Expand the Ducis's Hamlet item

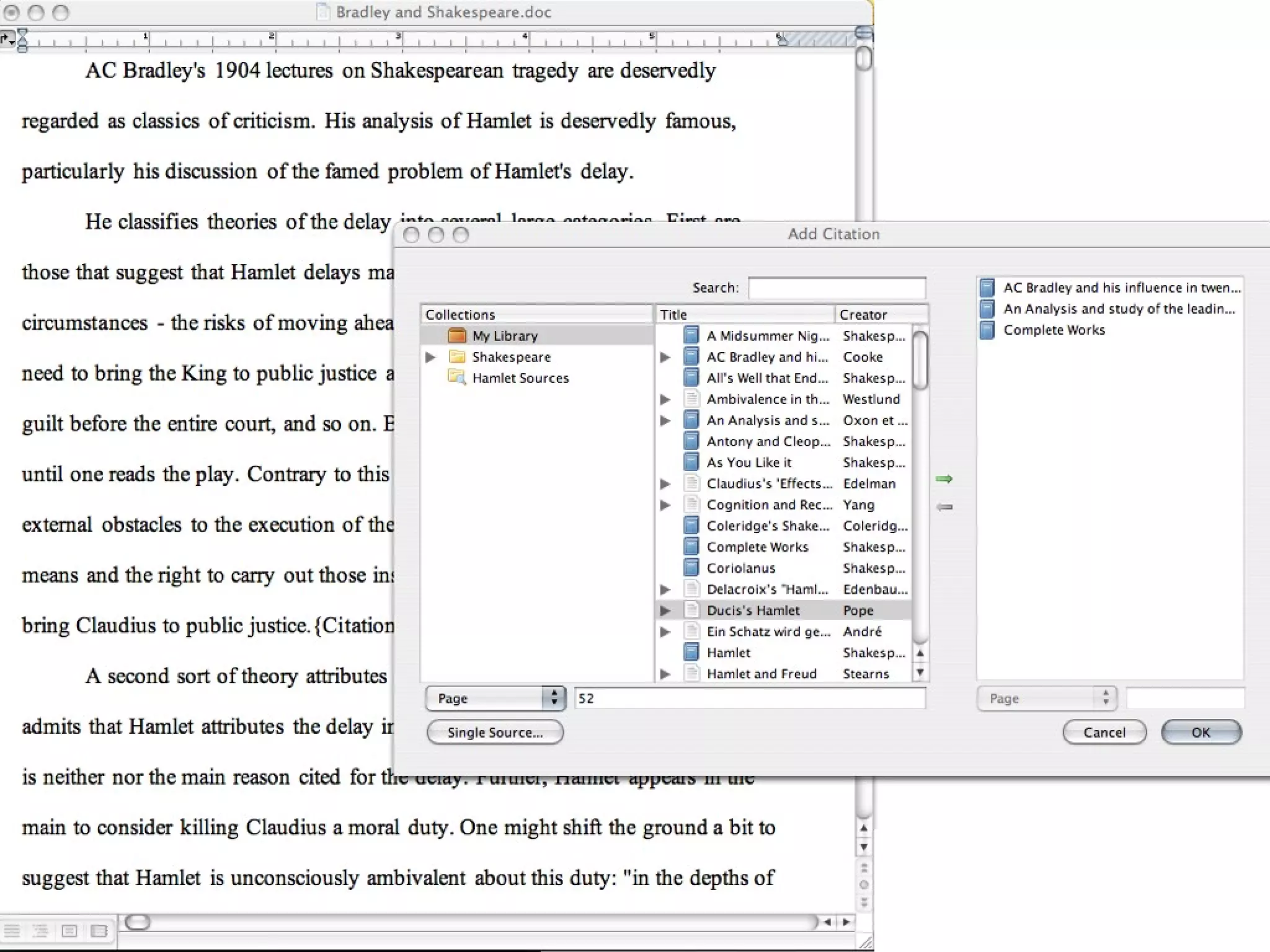pyautogui.click(x=665, y=610)
